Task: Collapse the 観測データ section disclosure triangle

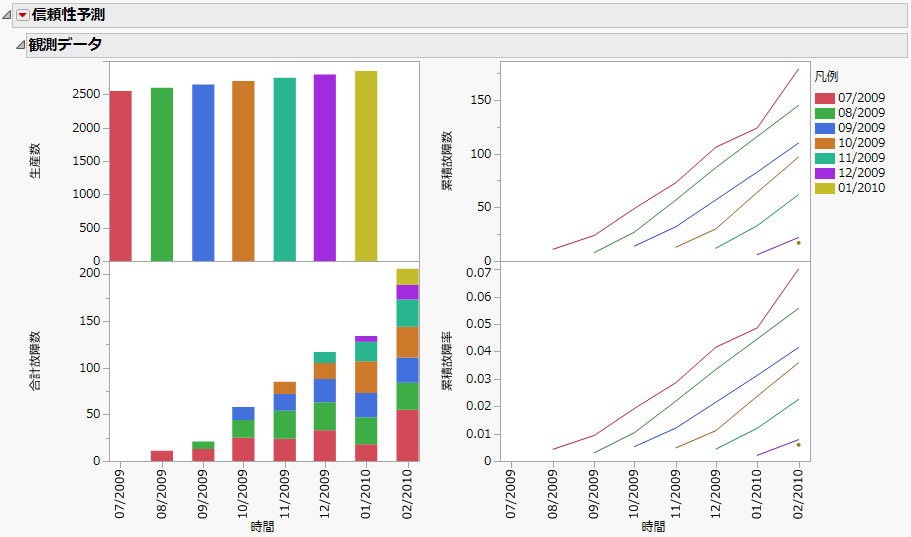Action: click(x=19, y=45)
